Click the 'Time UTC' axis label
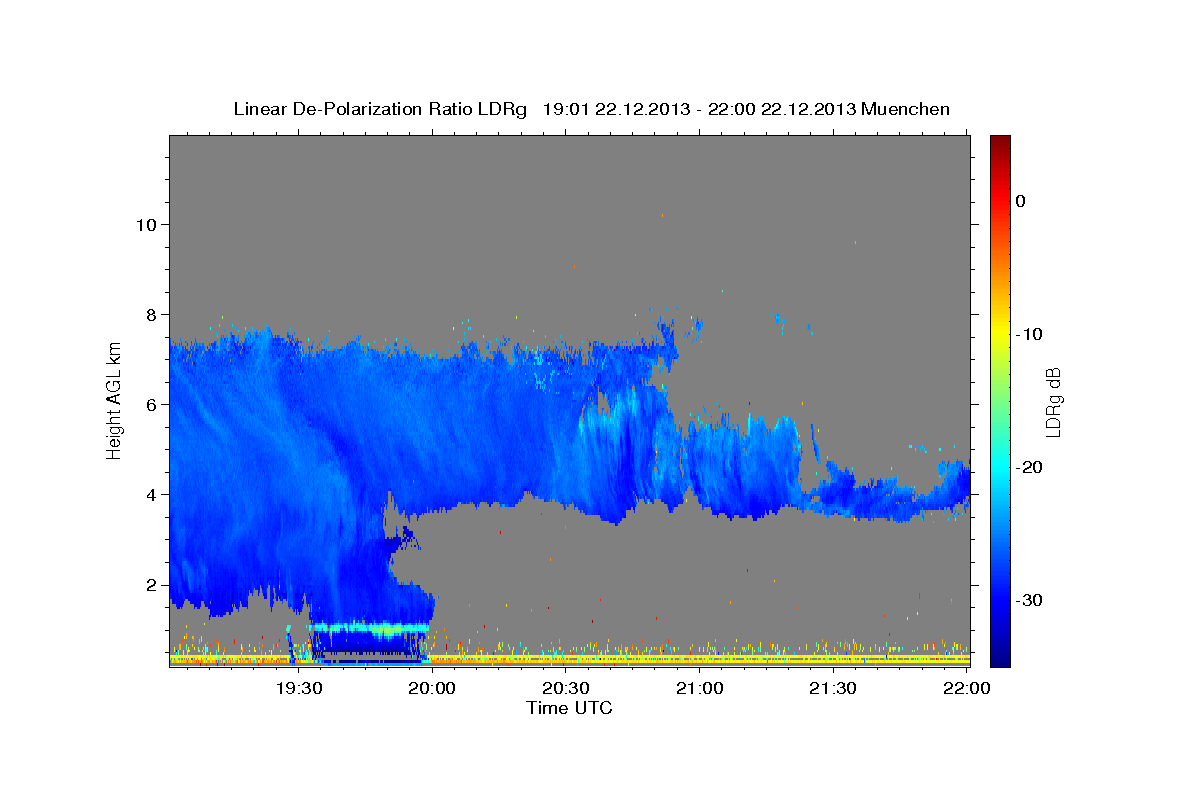 click(x=569, y=707)
